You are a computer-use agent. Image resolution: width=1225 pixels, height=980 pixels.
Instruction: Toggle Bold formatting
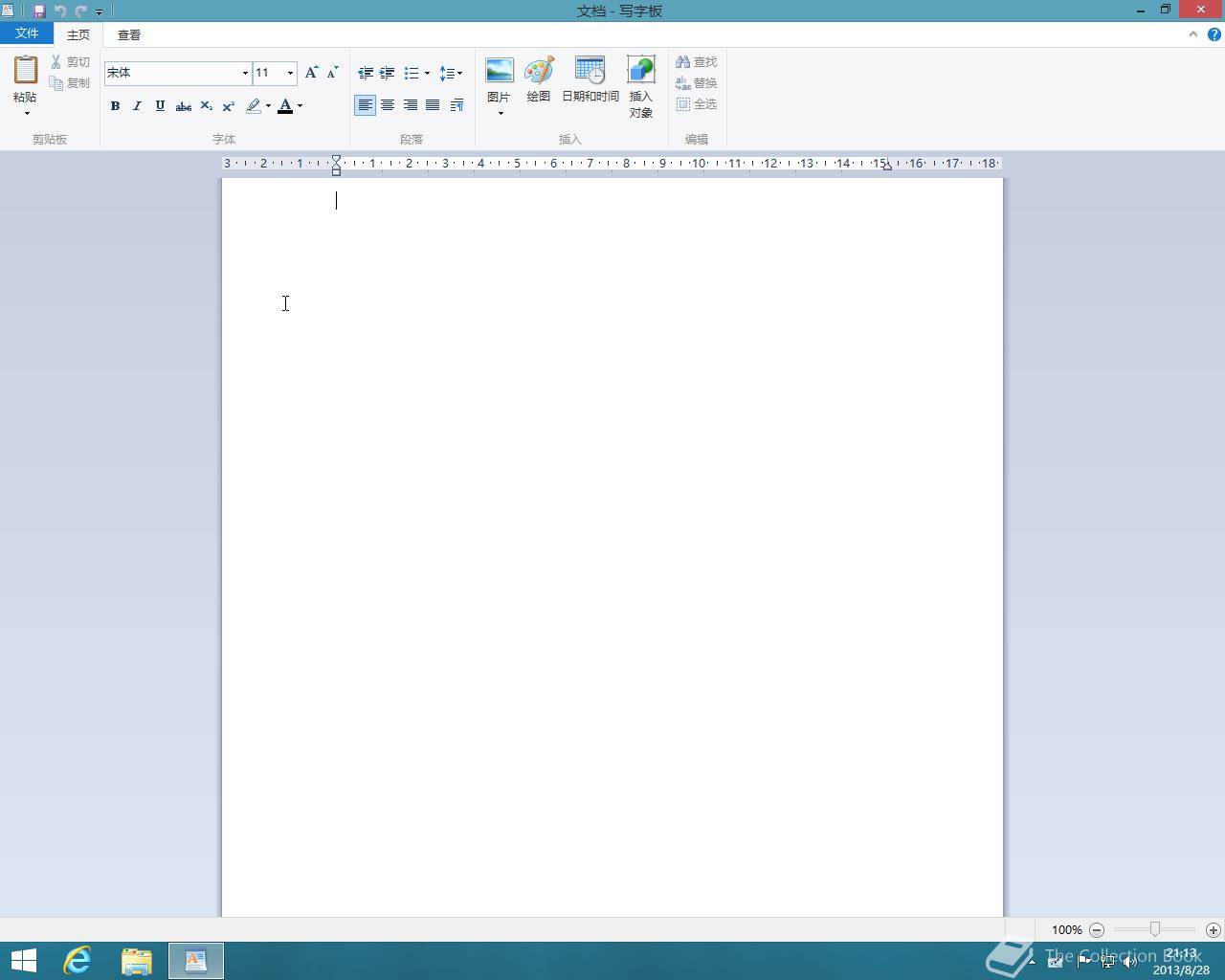115,106
